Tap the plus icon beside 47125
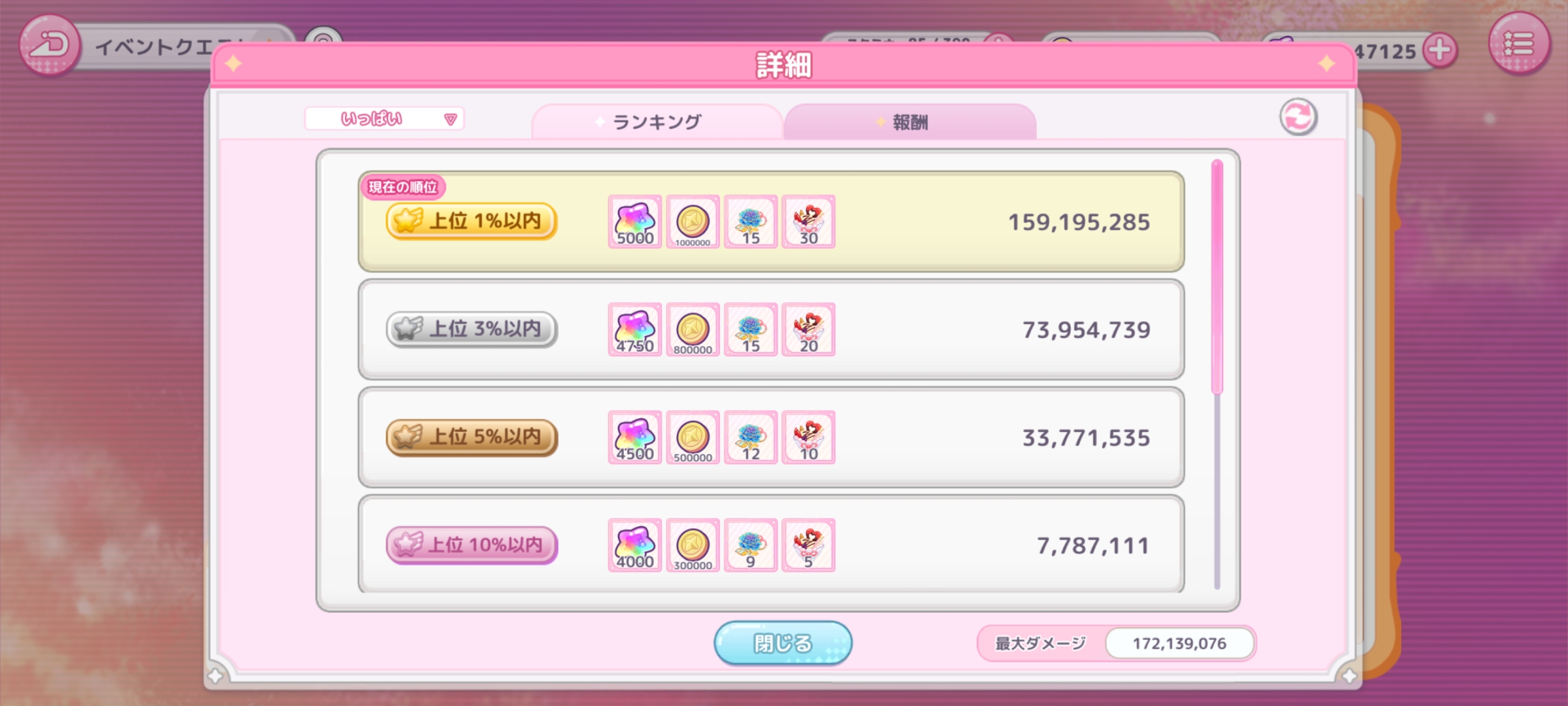The height and width of the screenshot is (706, 1568). [x=1440, y=50]
